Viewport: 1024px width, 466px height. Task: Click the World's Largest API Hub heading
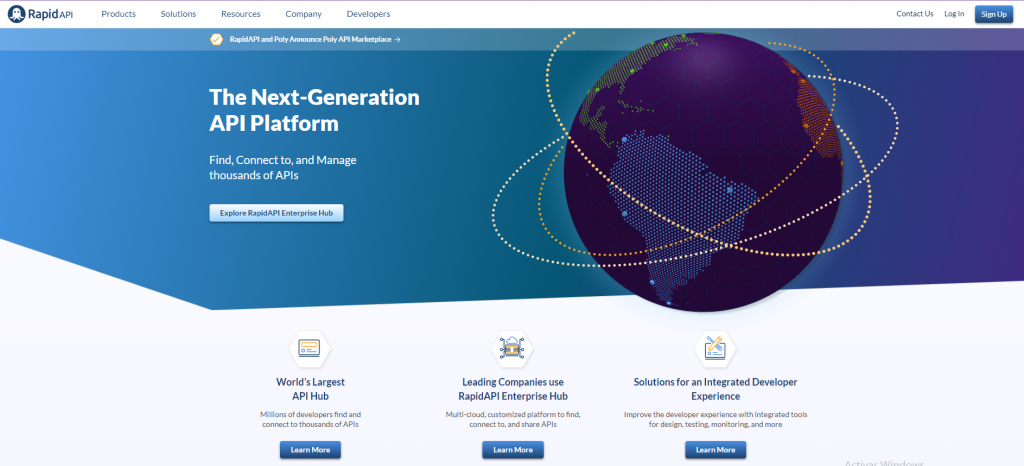point(310,389)
